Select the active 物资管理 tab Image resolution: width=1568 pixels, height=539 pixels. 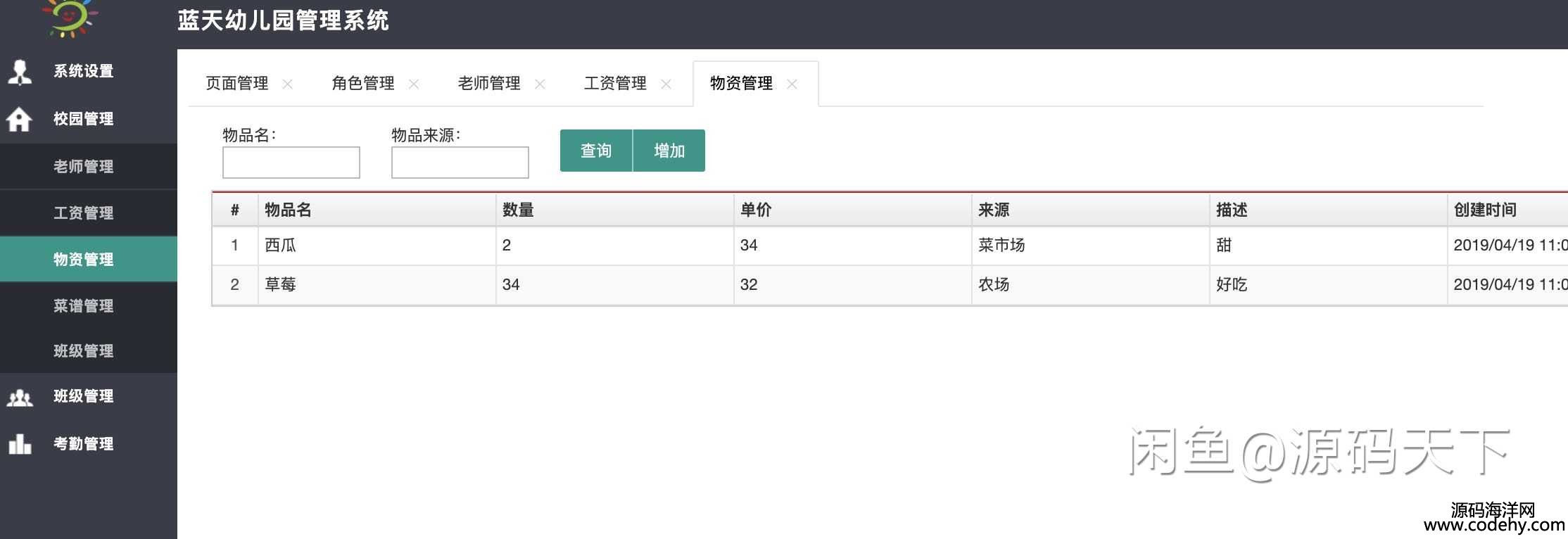click(741, 83)
